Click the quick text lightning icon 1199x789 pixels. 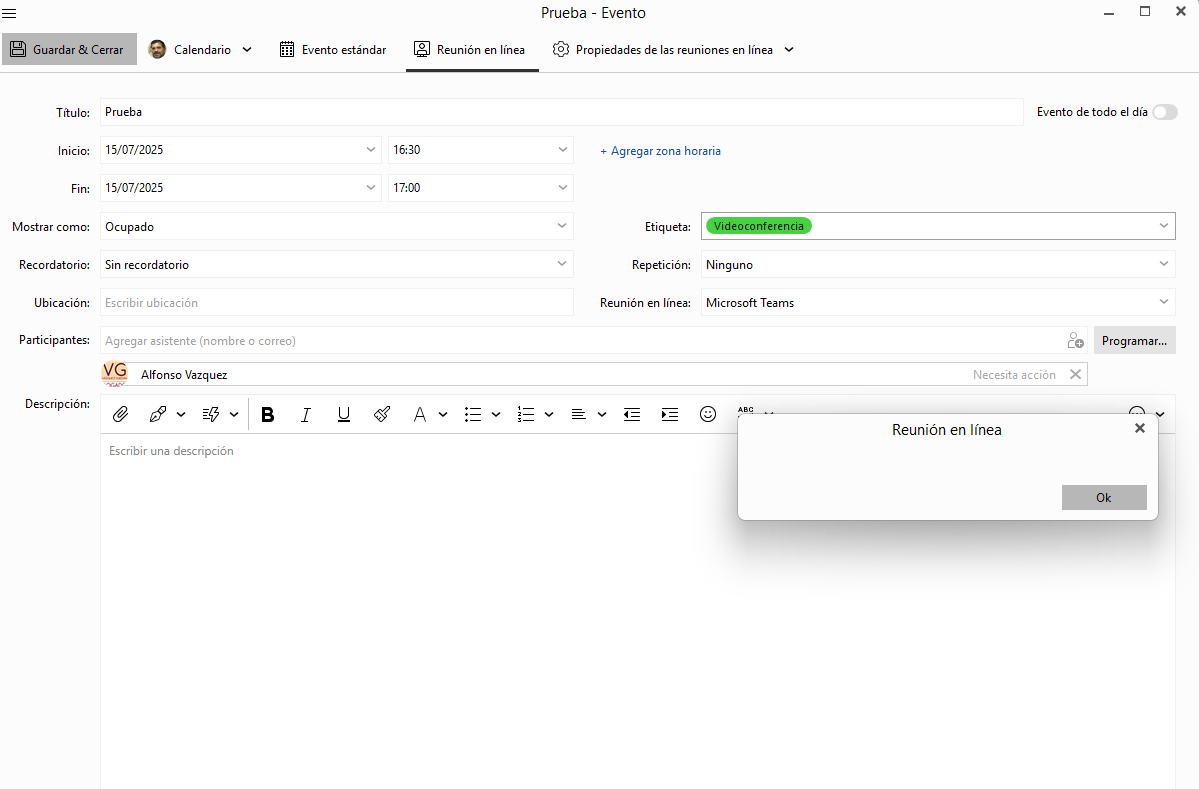click(211, 414)
